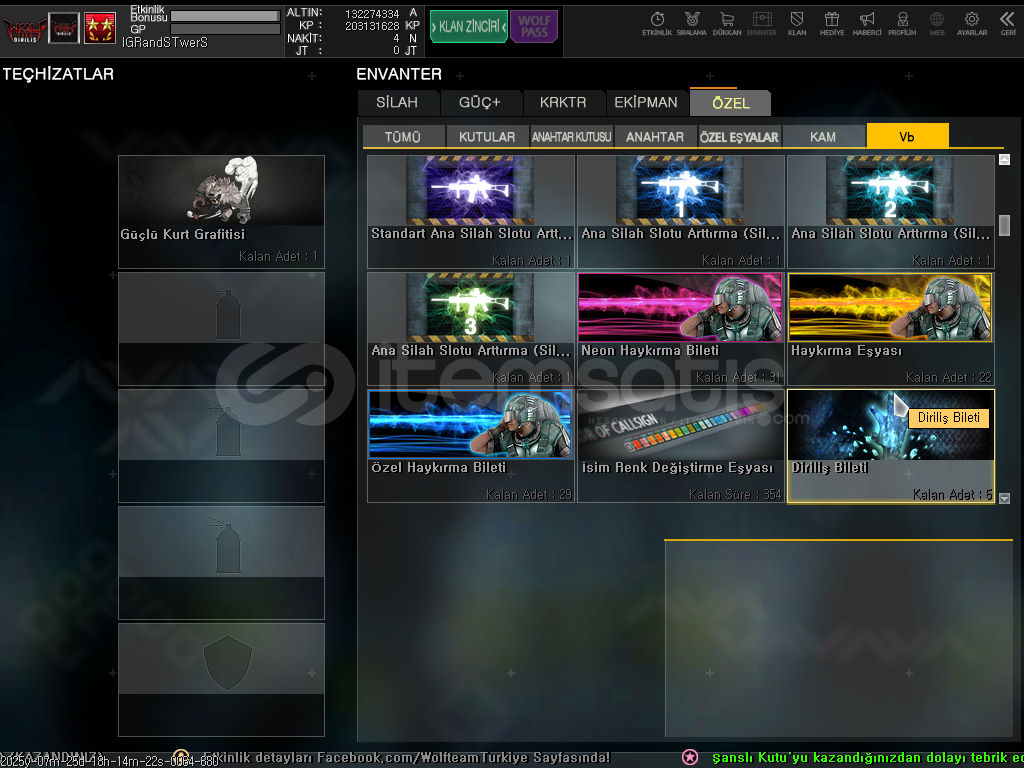The height and width of the screenshot is (768, 1024).
Task: Select the Neon Haykırma Bileti item
Action: tap(680, 328)
